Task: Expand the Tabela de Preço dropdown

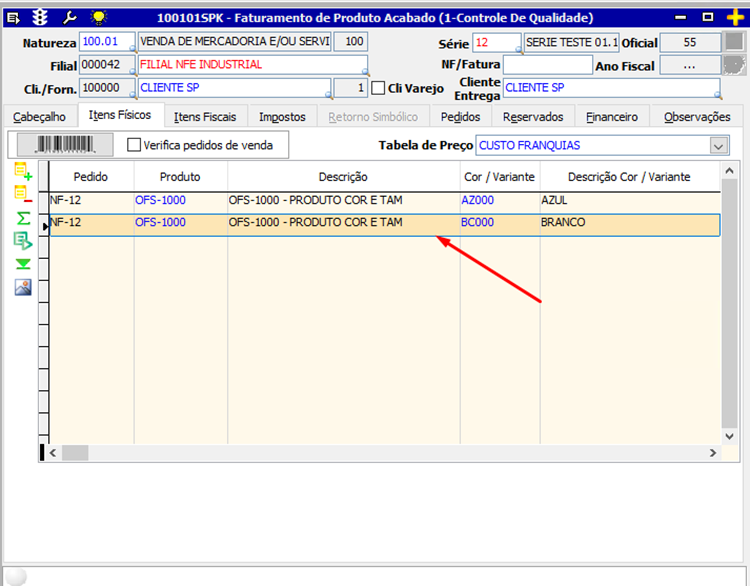Action: 718,145
